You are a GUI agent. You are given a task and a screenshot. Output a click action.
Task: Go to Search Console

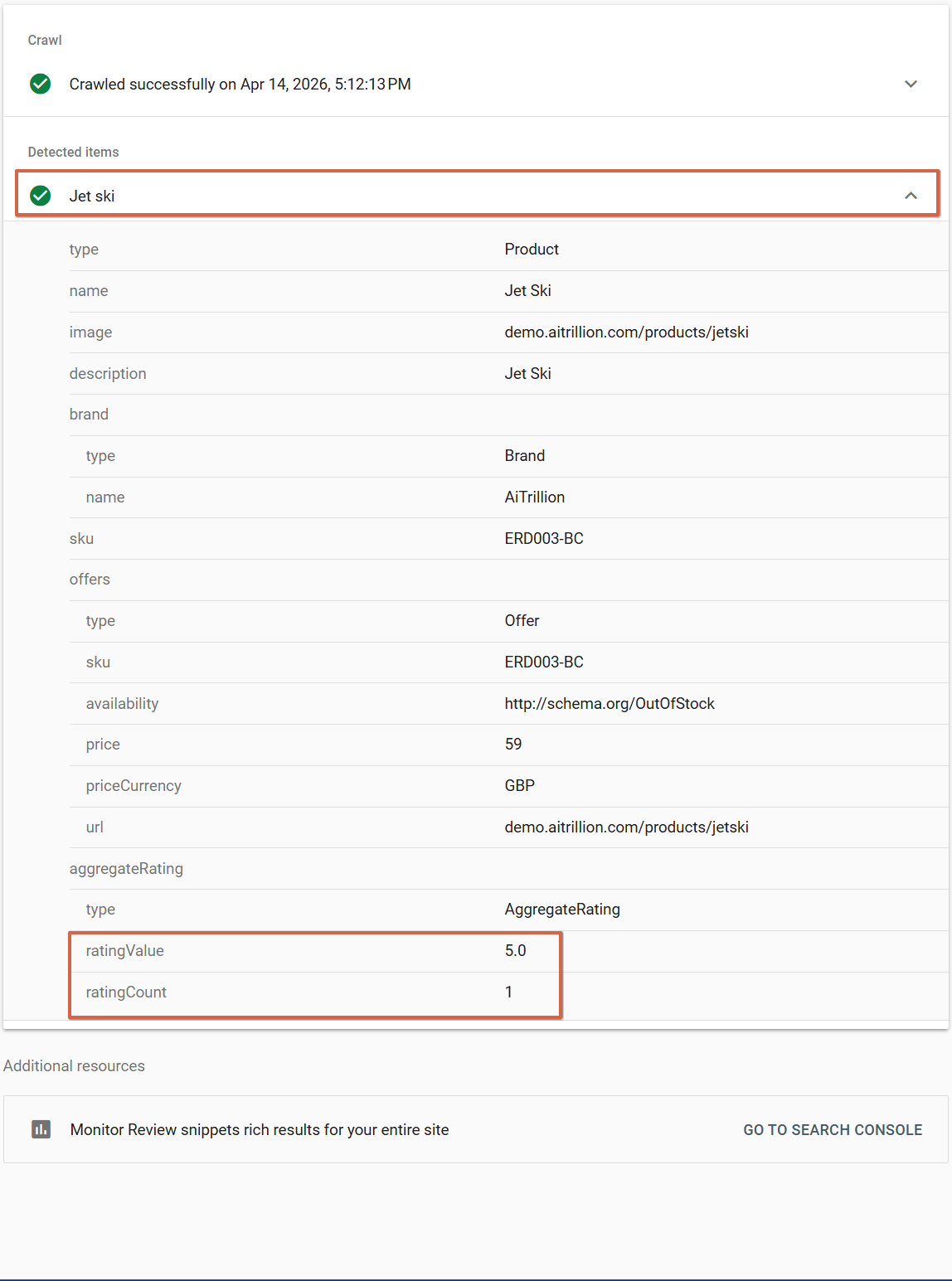tap(832, 1129)
